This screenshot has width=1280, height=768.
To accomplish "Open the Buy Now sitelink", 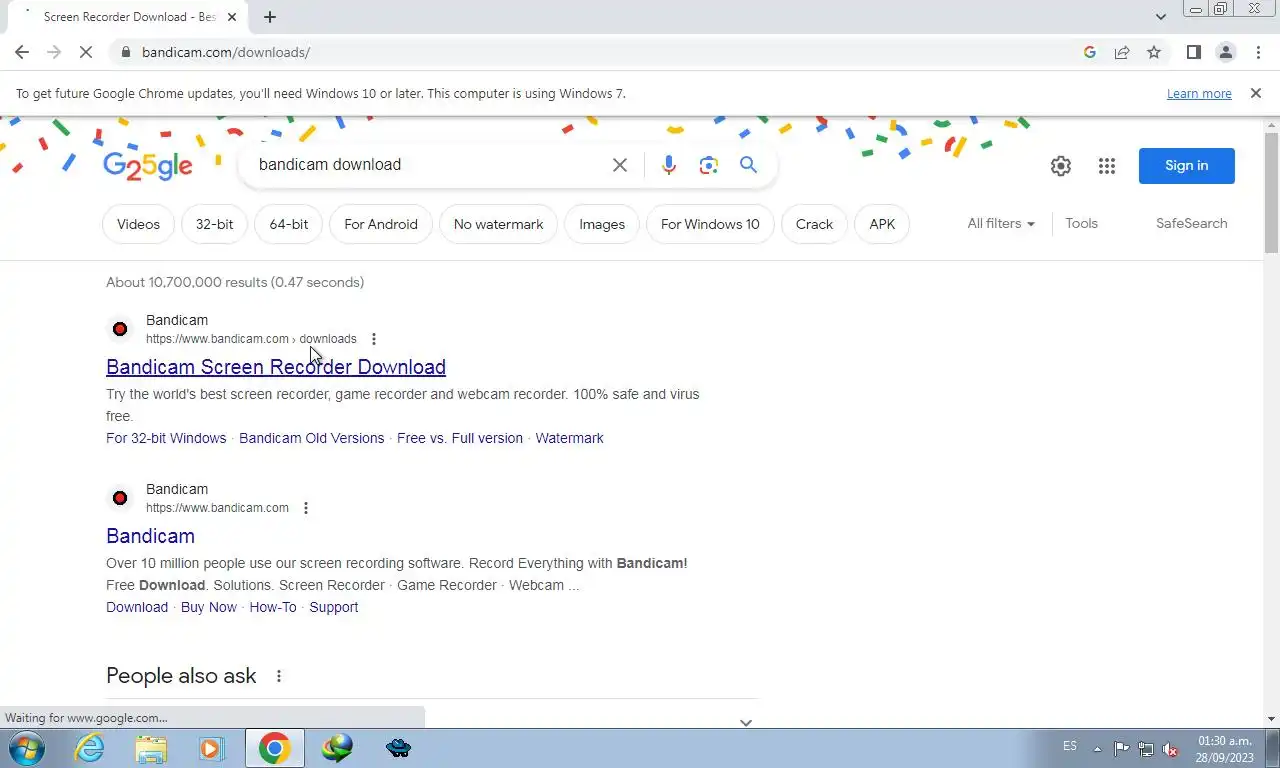I will [x=209, y=607].
